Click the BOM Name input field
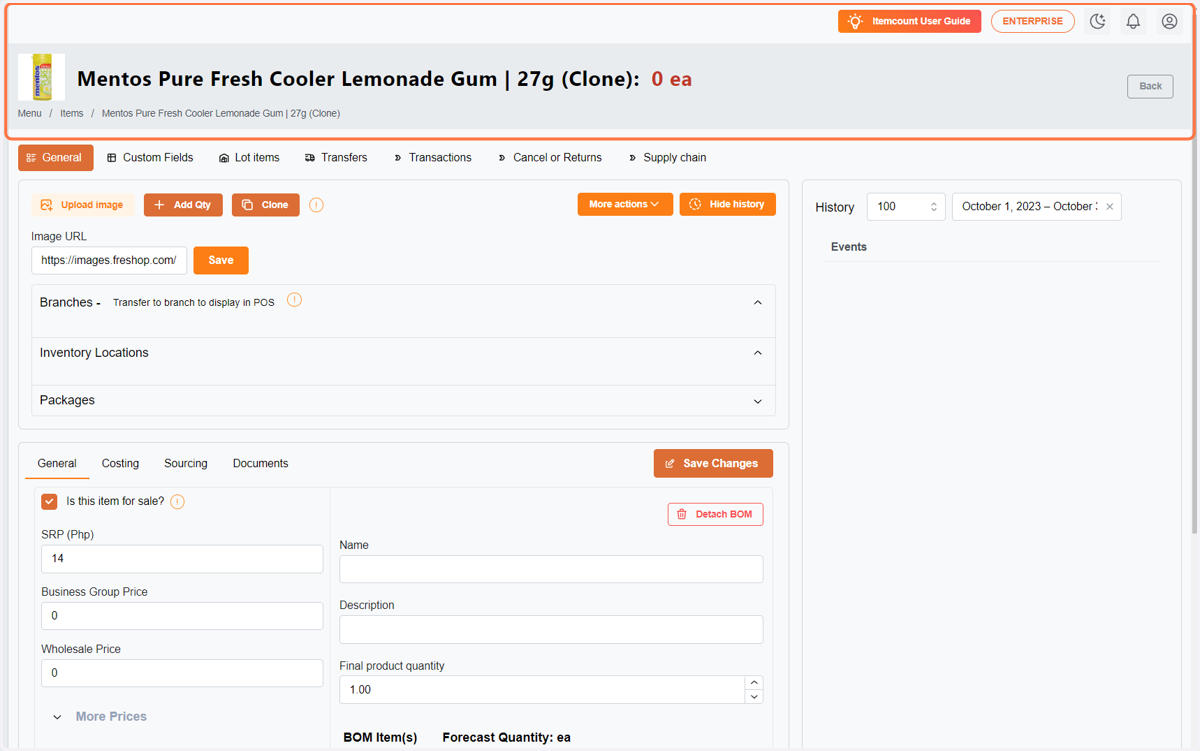 pyautogui.click(x=551, y=569)
